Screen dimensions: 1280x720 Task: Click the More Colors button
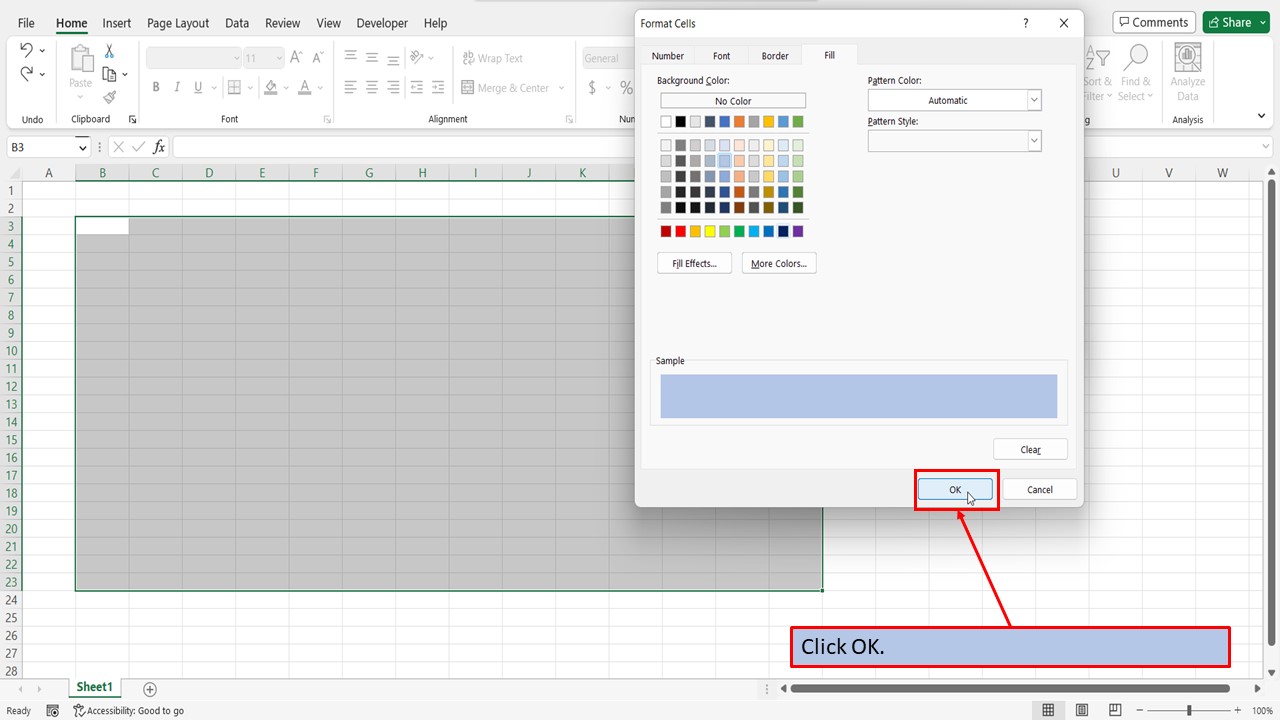point(779,263)
